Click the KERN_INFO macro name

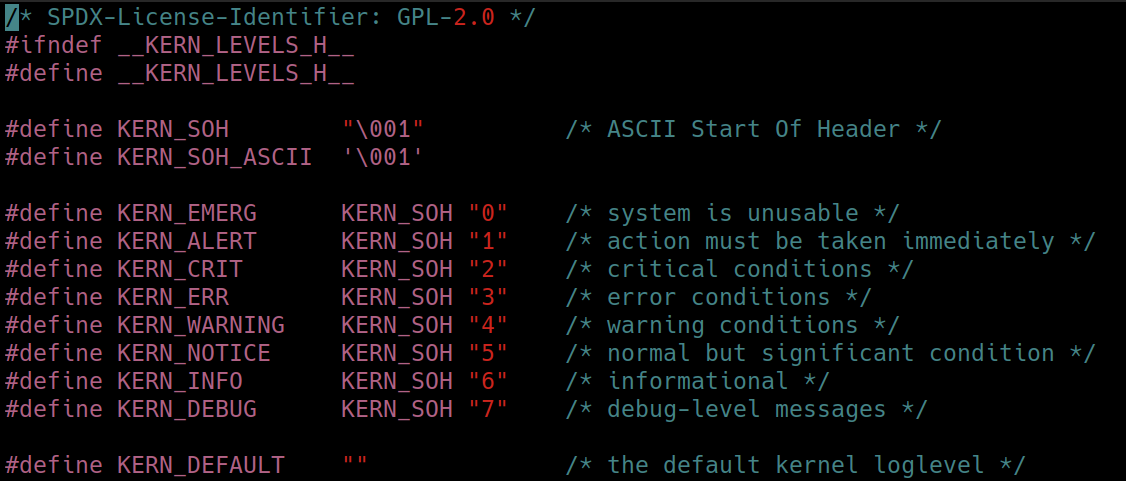pyautogui.click(x=179, y=382)
